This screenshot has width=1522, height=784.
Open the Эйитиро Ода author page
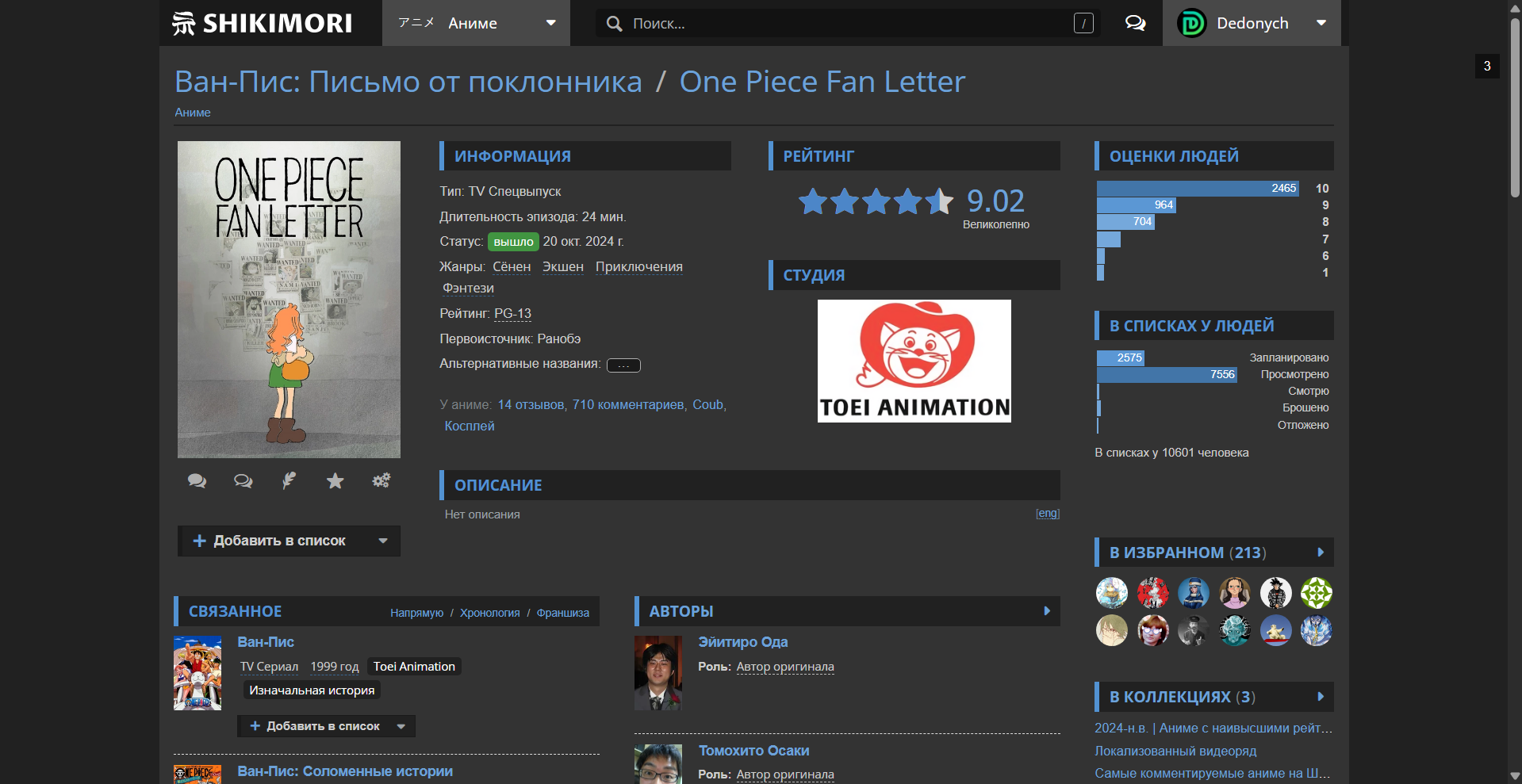(742, 642)
